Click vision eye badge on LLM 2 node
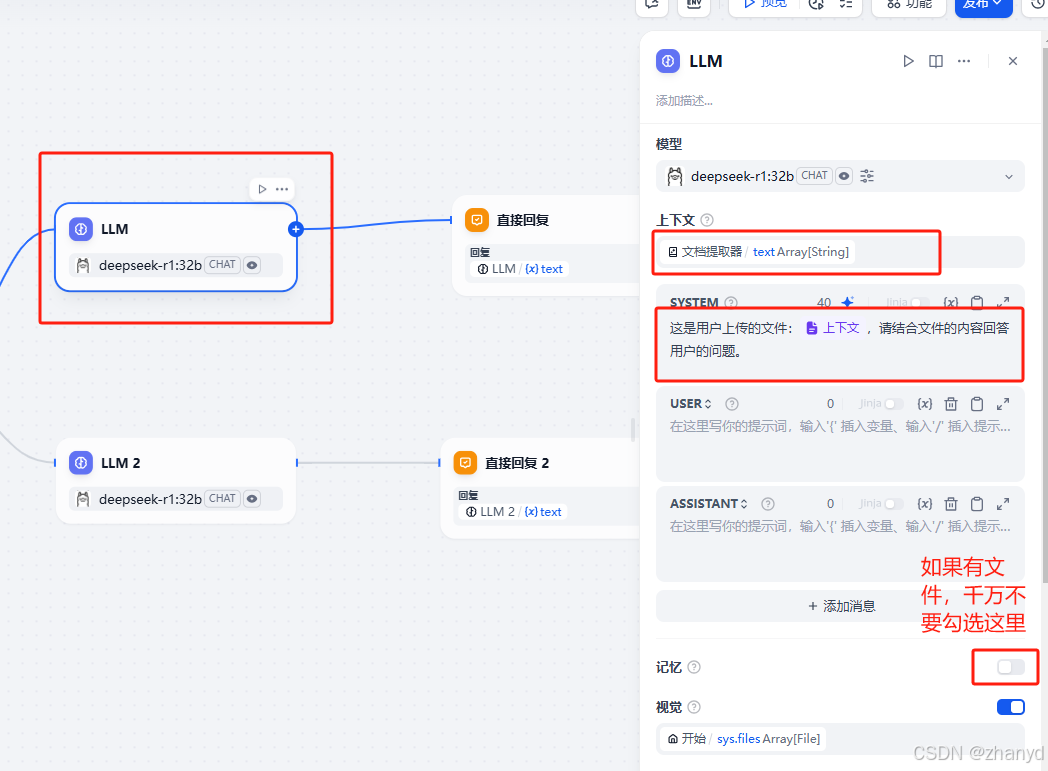Image resolution: width=1048 pixels, height=771 pixels. point(252,499)
